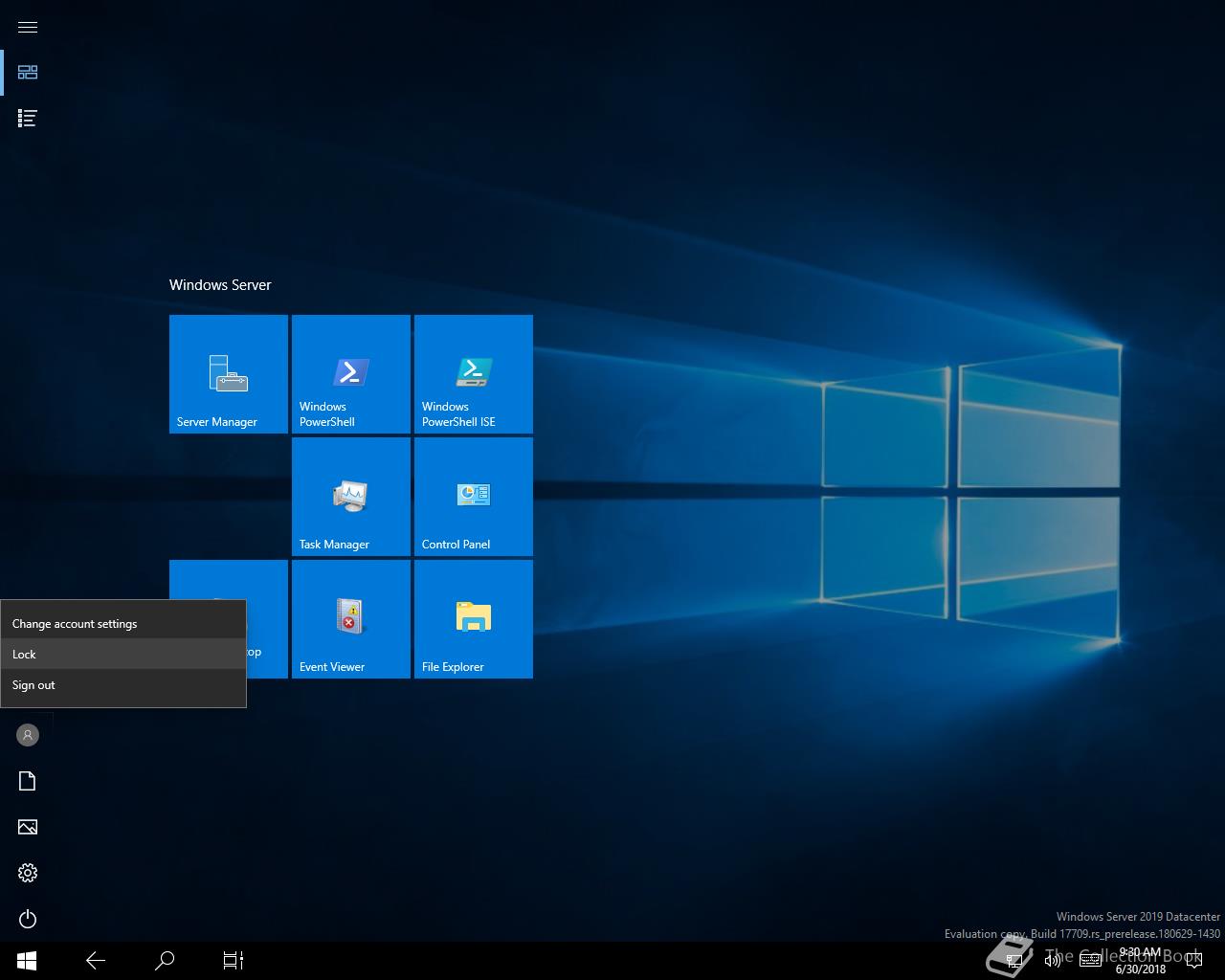Open the File Explorer tile
This screenshot has height=980, width=1225.
point(474,619)
